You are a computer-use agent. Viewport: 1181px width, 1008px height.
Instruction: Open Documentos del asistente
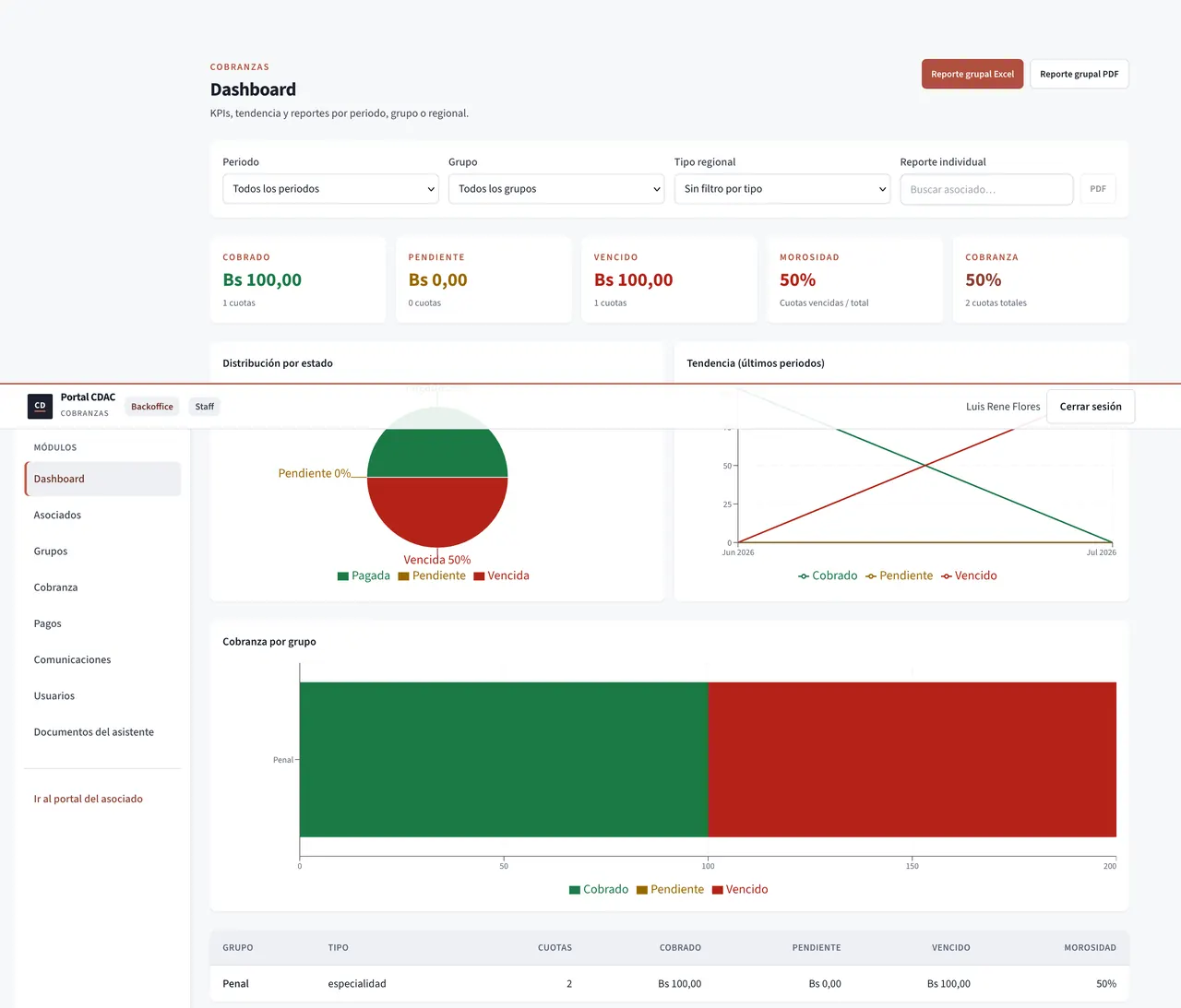[102, 731]
